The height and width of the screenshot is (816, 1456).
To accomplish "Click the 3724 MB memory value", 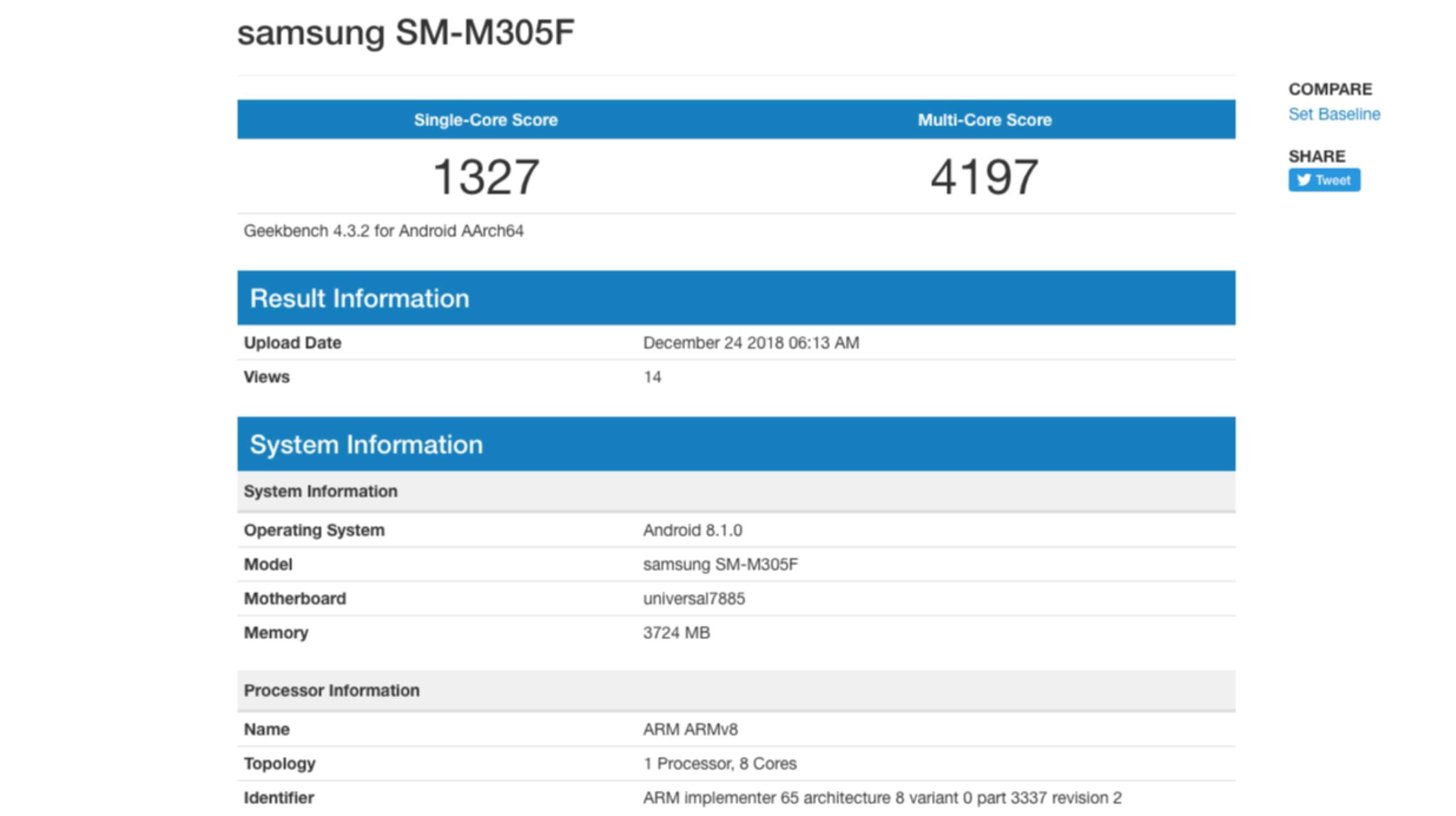I will [676, 633].
